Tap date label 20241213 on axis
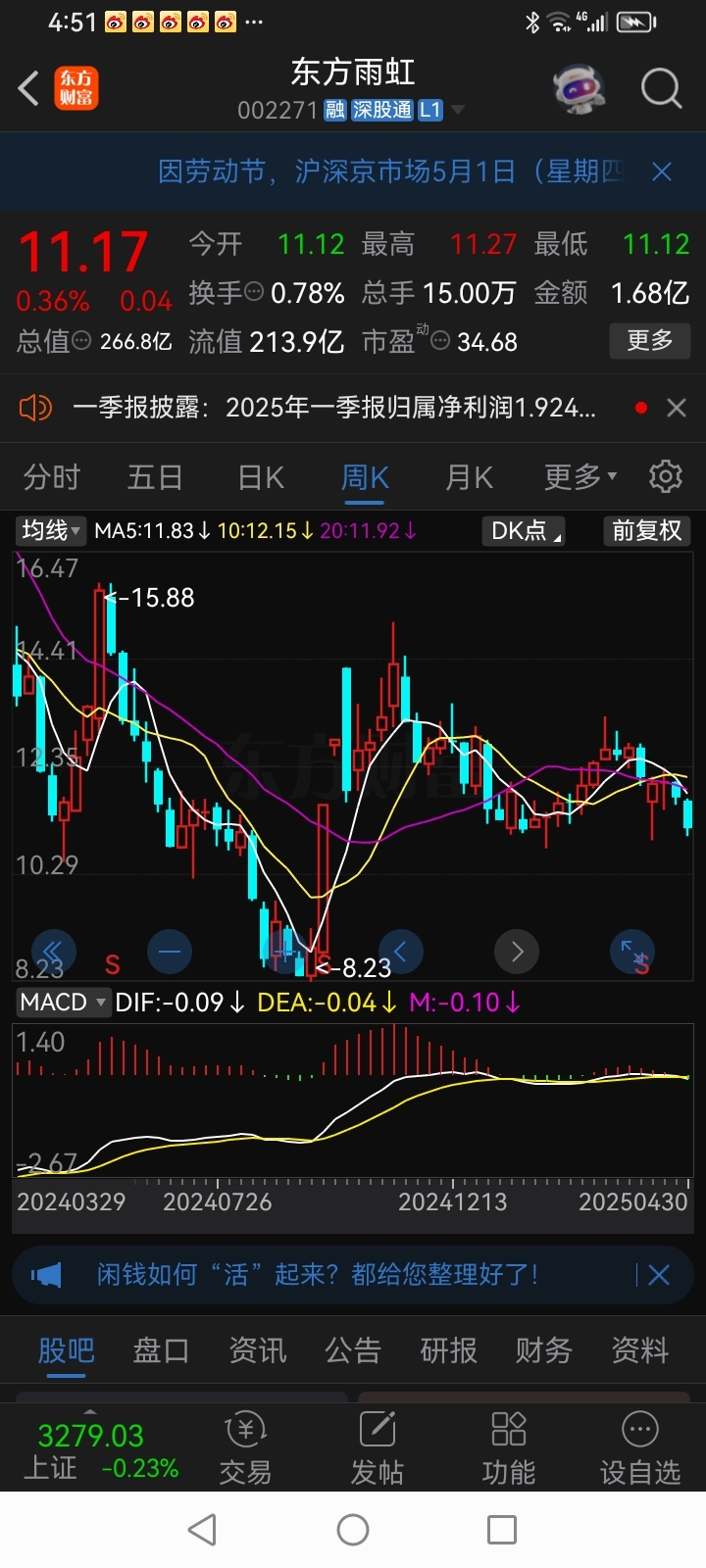The image size is (706, 1568). [x=452, y=1201]
